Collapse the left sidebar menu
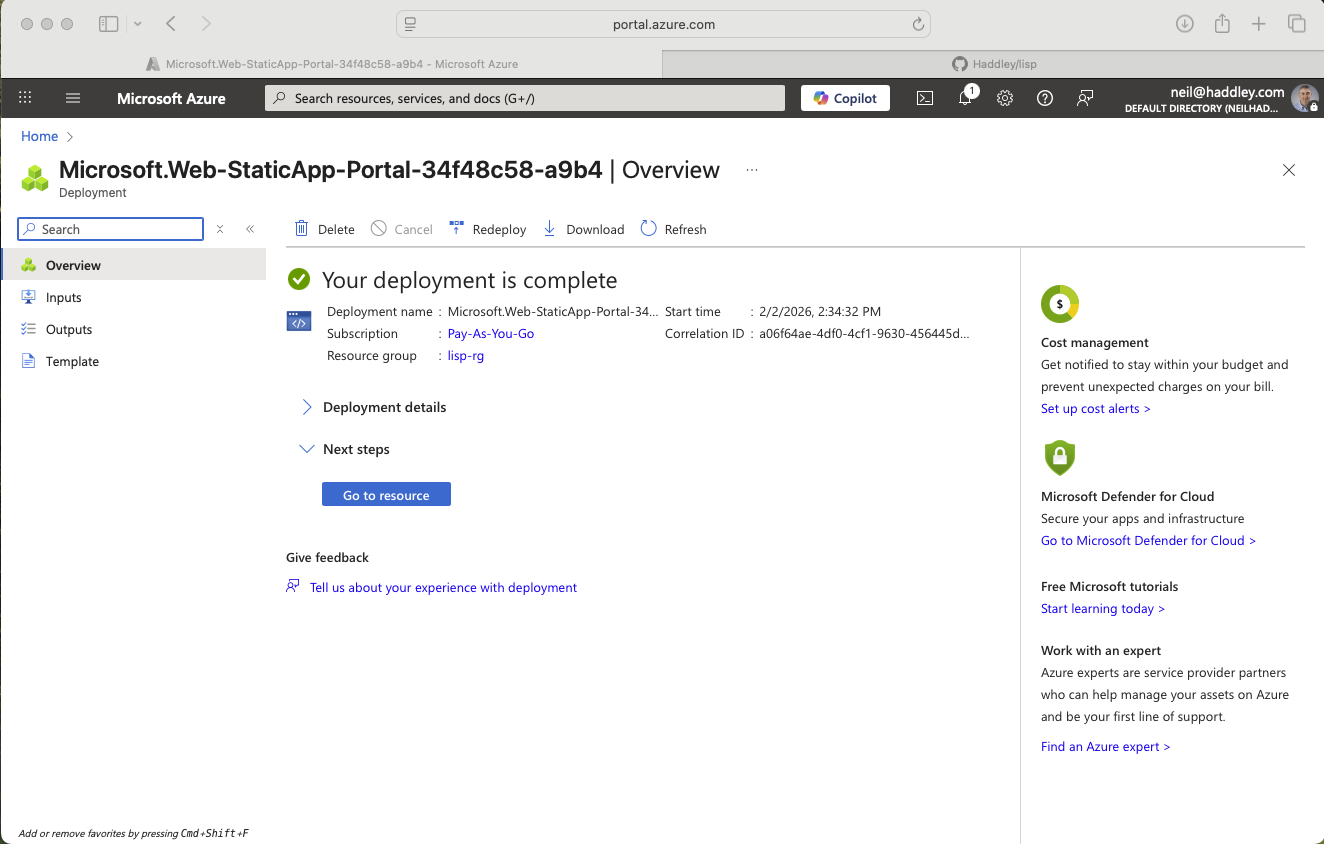The width and height of the screenshot is (1324, 844). click(250, 229)
